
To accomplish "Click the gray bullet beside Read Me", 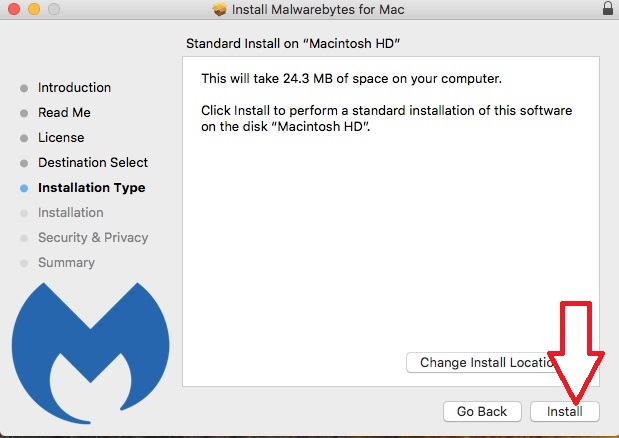I will click(24, 113).
